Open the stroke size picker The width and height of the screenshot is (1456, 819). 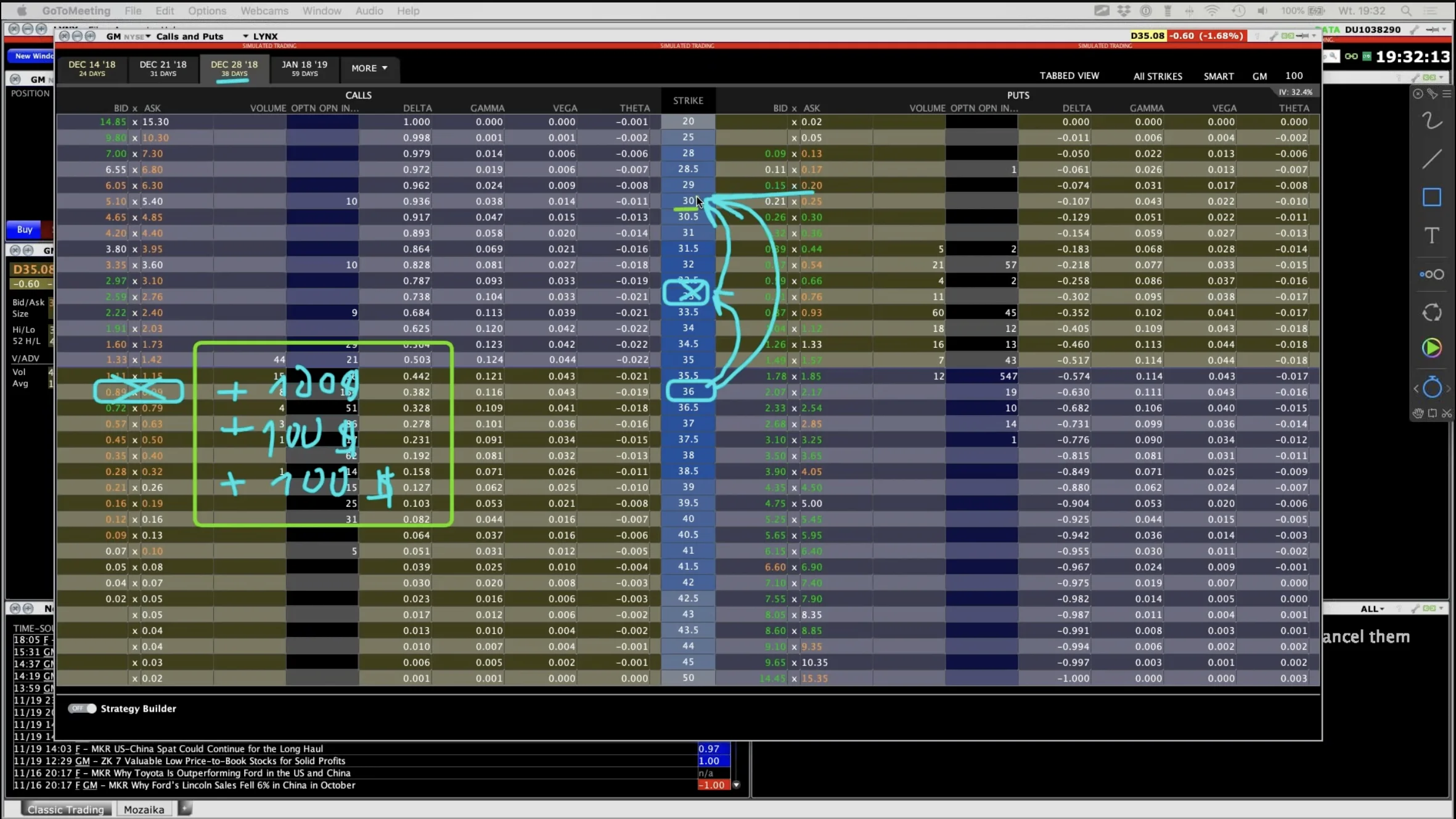(x=1431, y=274)
